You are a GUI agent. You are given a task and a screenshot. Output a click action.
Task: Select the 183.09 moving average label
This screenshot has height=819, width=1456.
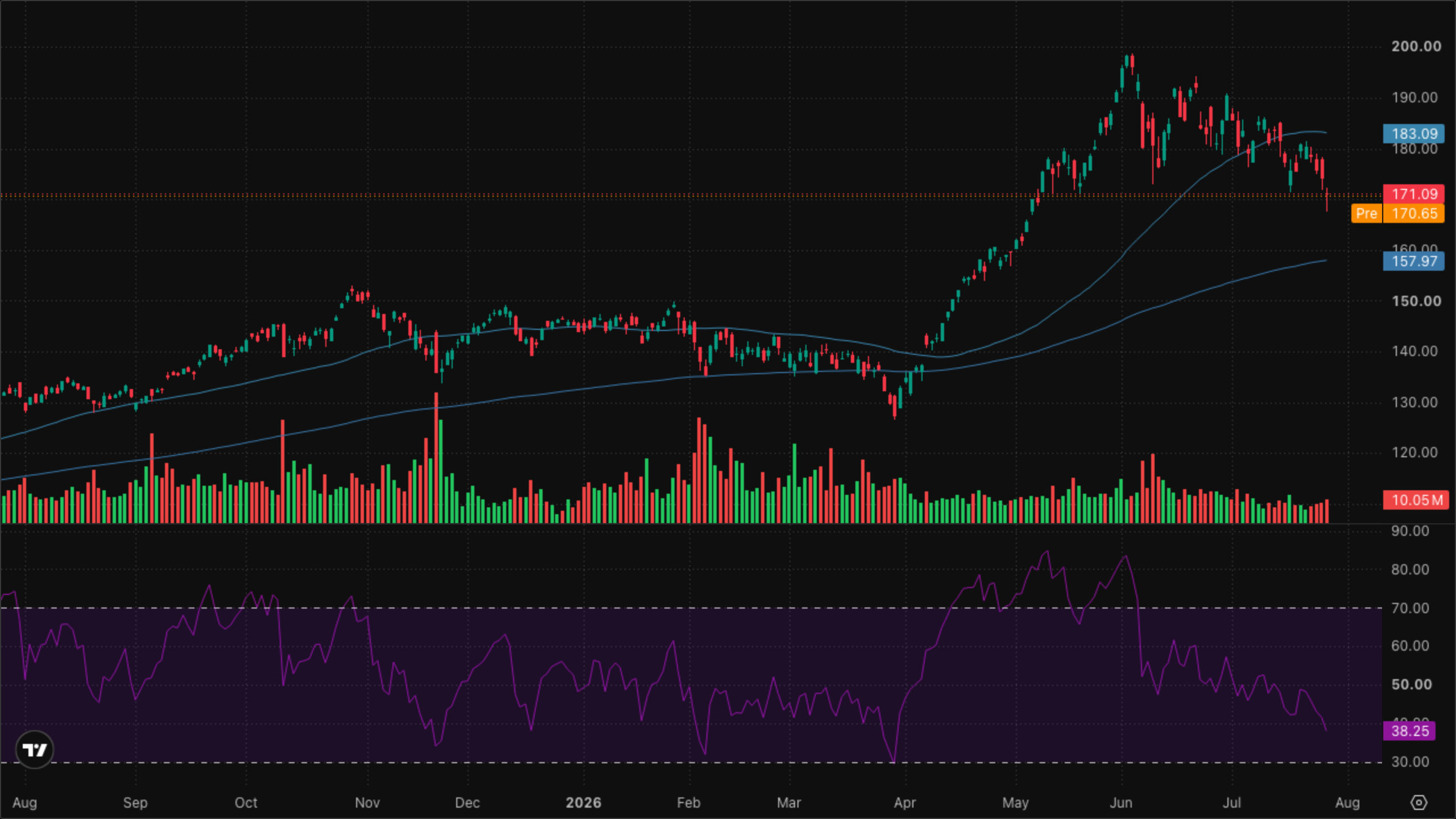1413,134
